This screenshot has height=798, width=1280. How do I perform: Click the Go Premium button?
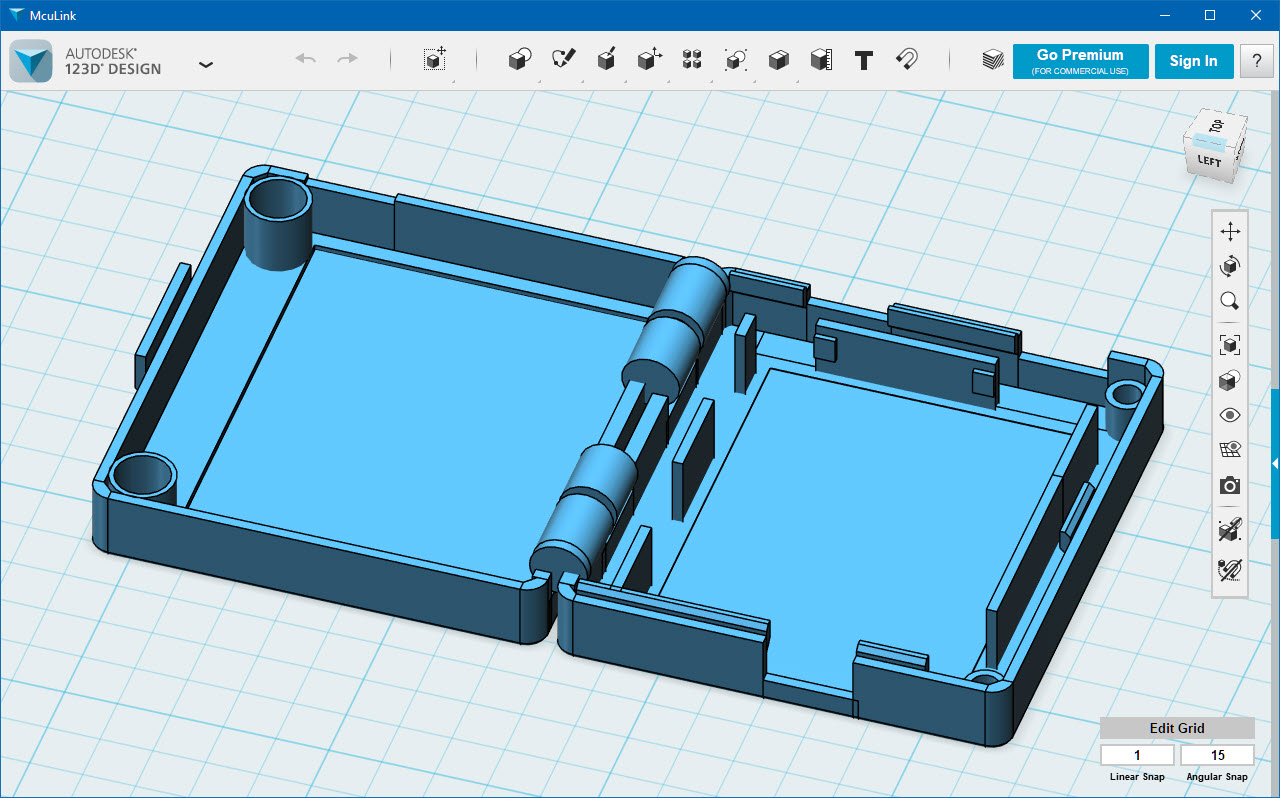click(1080, 61)
